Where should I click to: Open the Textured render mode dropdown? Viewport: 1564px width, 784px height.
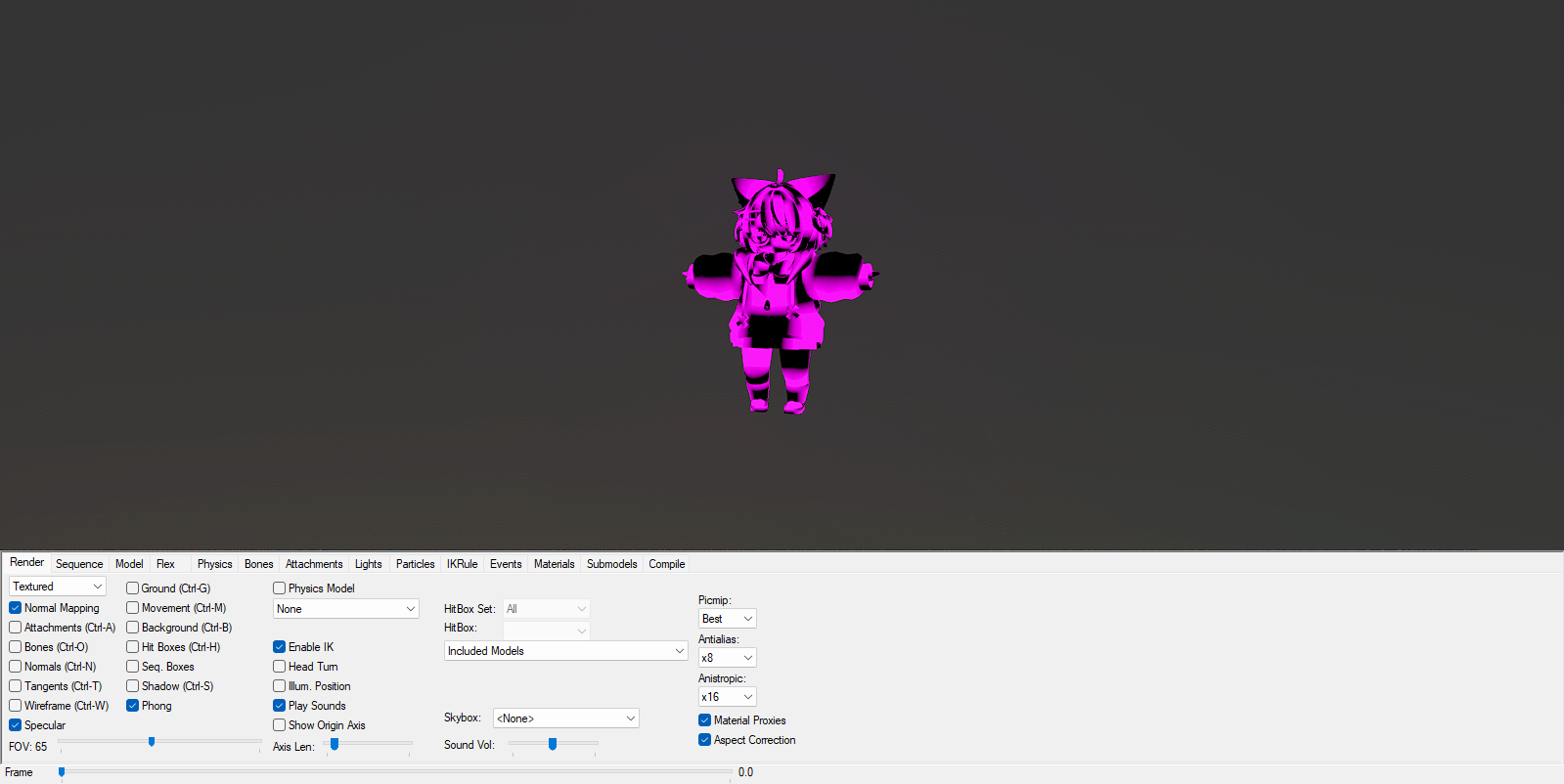58,587
